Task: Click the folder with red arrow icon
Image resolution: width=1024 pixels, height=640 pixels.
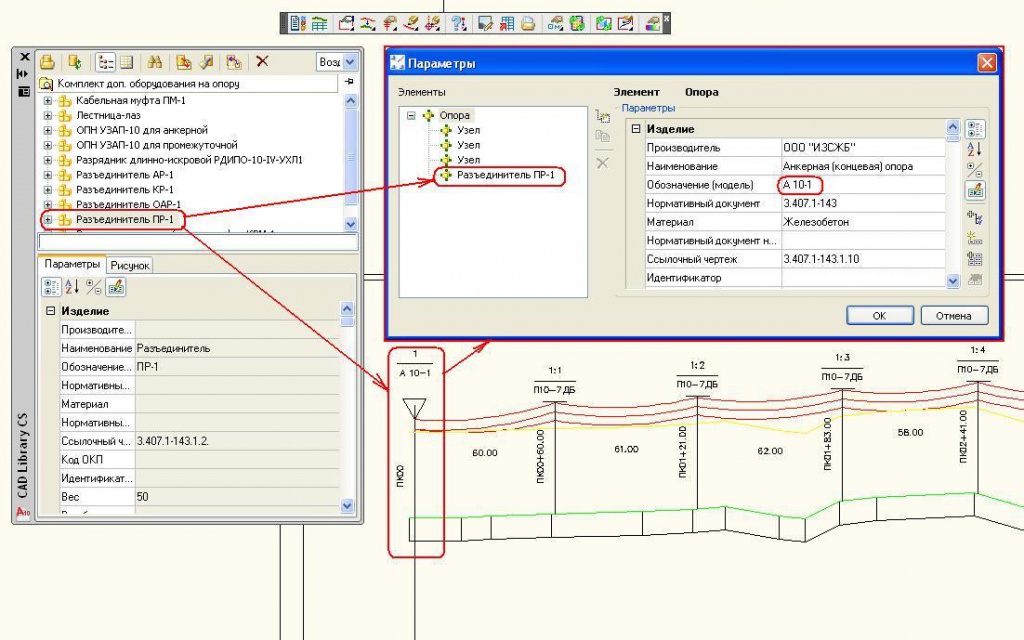Action: [x=184, y=62]
